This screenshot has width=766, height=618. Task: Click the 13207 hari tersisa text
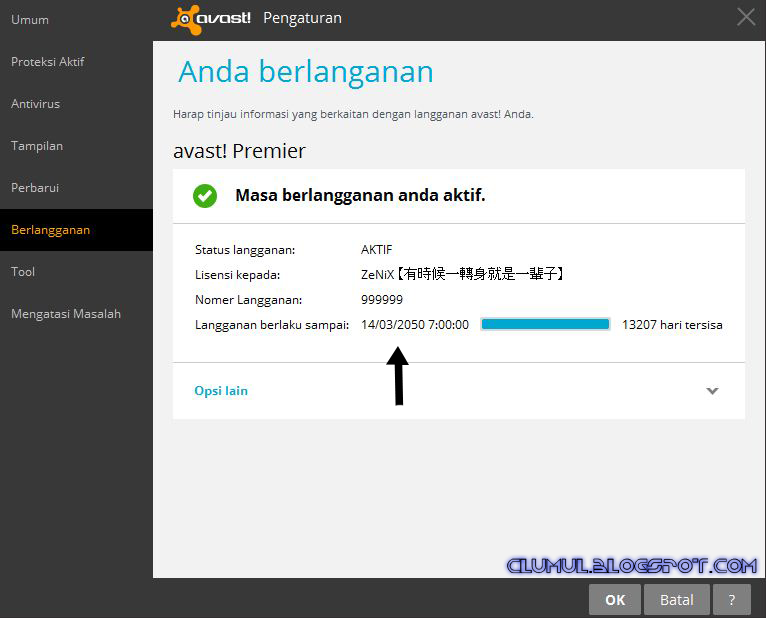pyautogui.click(x=672, y=325)
